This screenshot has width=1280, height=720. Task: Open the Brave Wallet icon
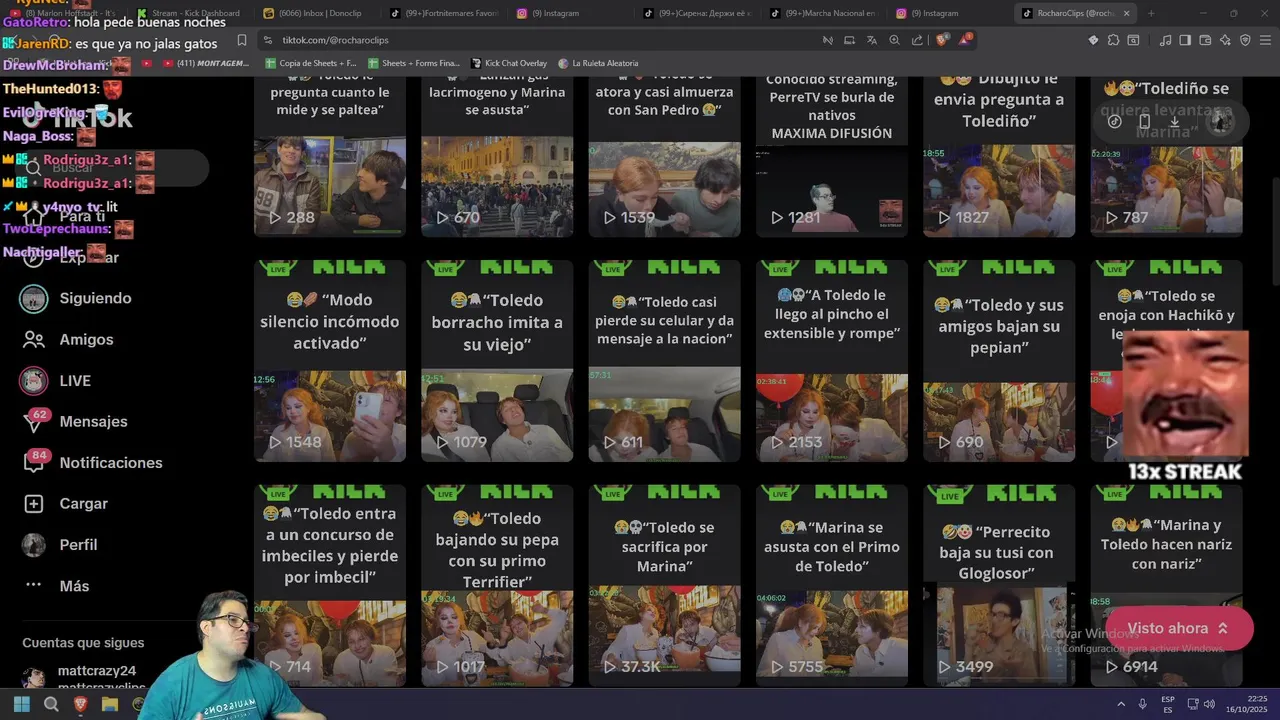pyautogui.click(x=1205, y=40)
